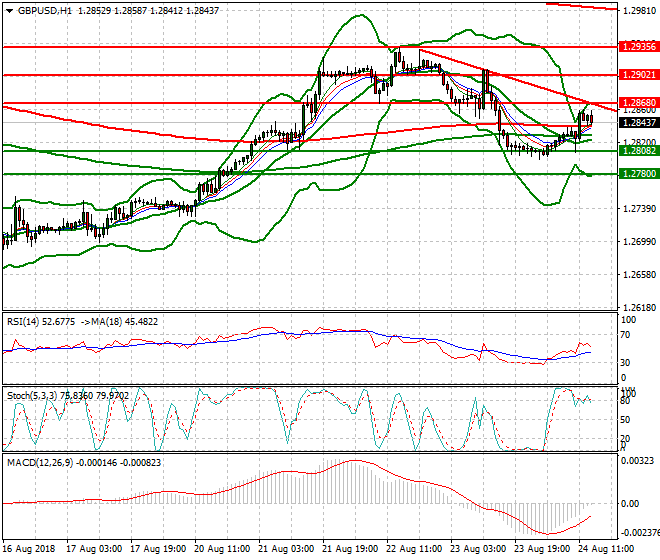
Task: Click the chart menu triangle beside GBPUSD,H1
Action: (x=9, y=11)
